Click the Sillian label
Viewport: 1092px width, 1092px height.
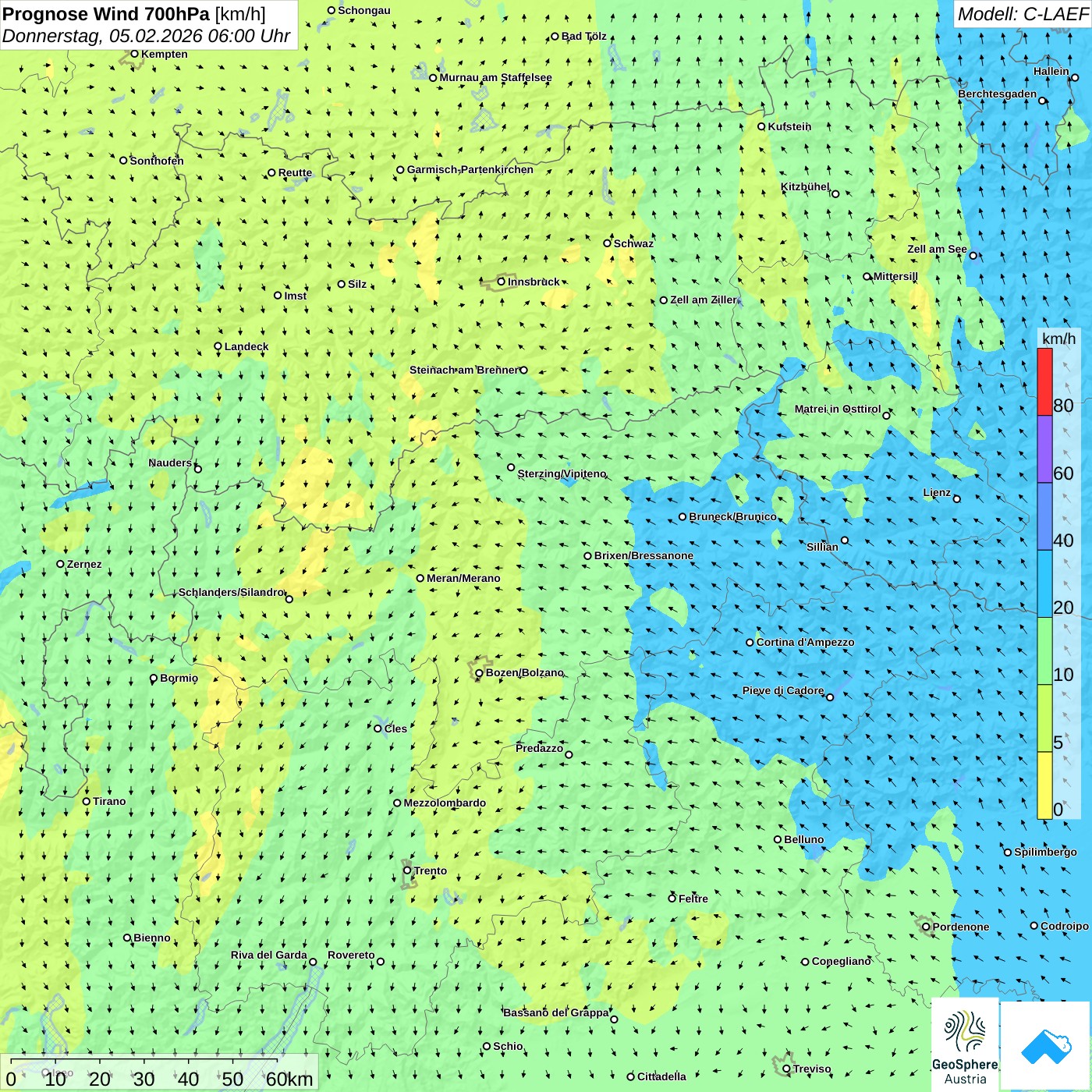tap(822, 547)
